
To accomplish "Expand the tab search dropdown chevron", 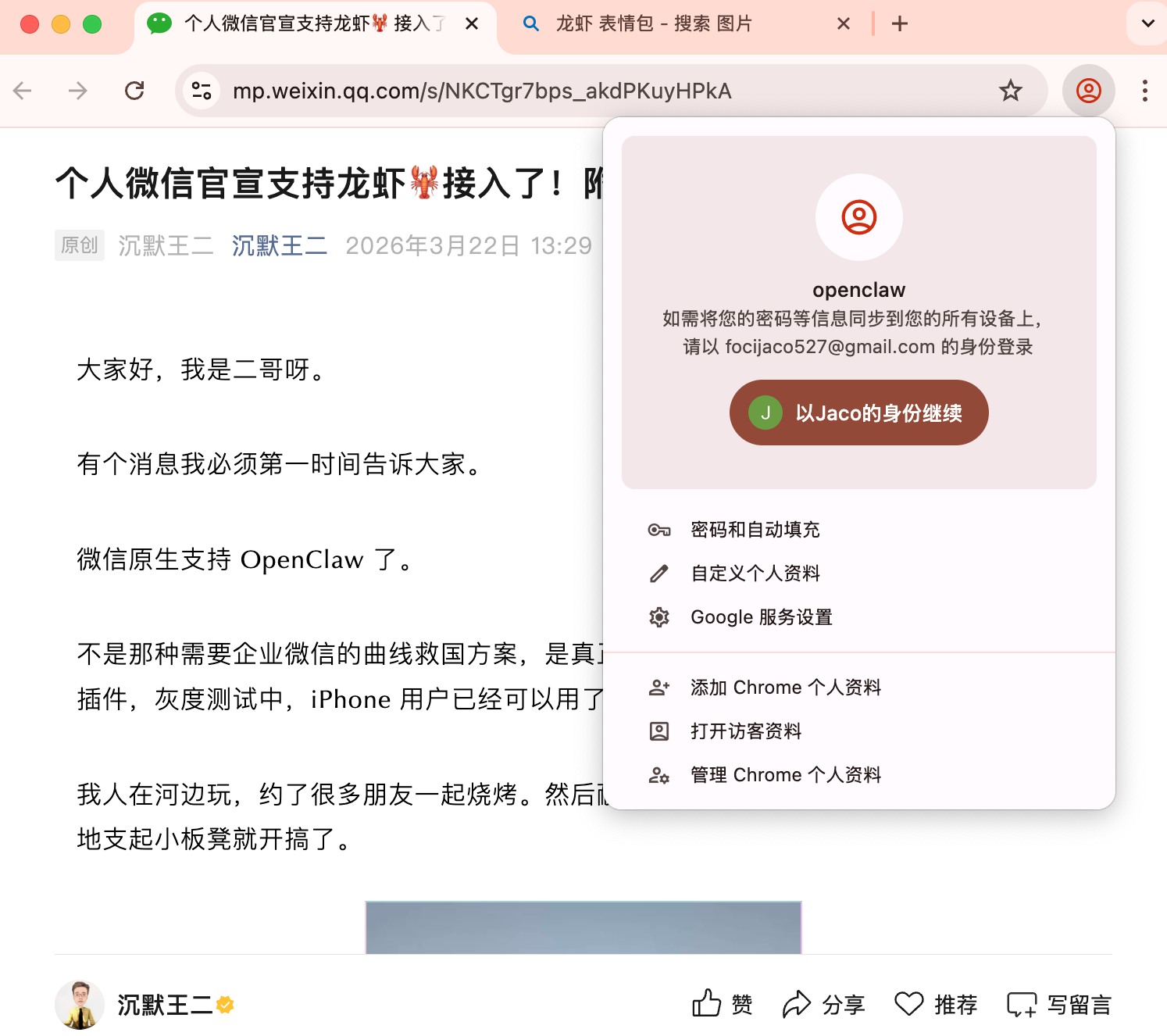I will click(x=1147, y=24).
